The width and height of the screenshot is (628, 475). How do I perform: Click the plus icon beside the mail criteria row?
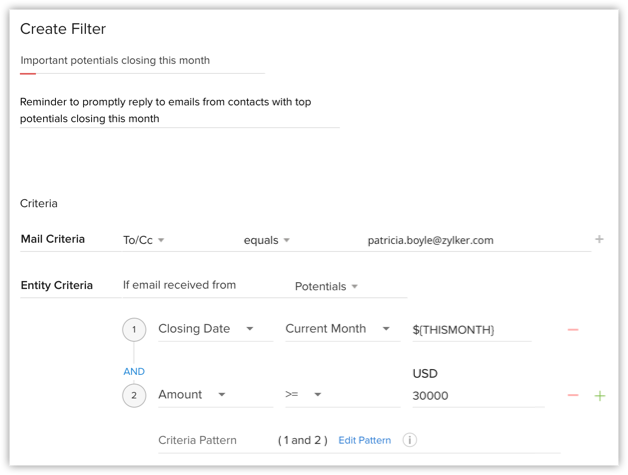click(599, 240)
